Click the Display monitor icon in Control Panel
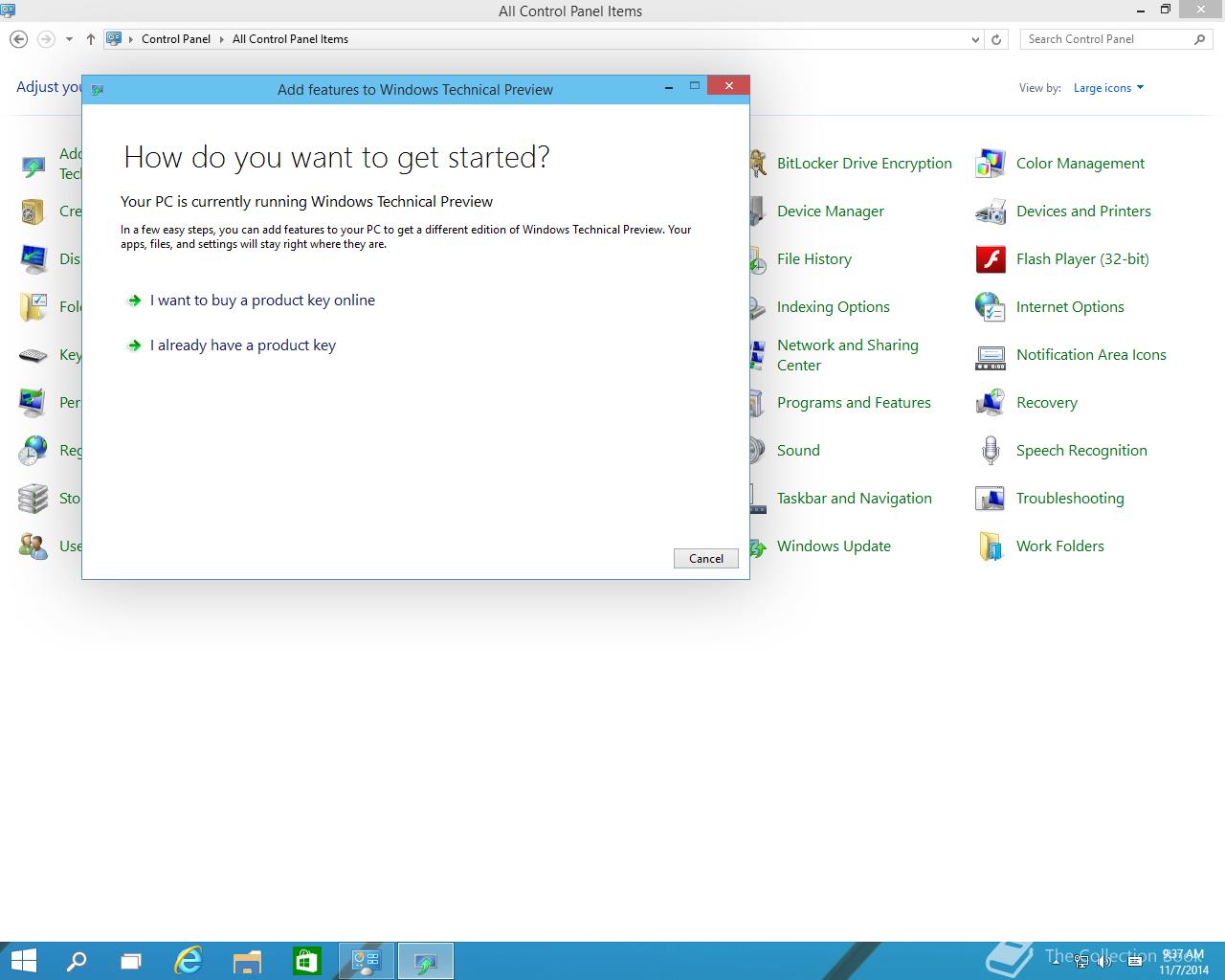 click(x=33, y=259)
